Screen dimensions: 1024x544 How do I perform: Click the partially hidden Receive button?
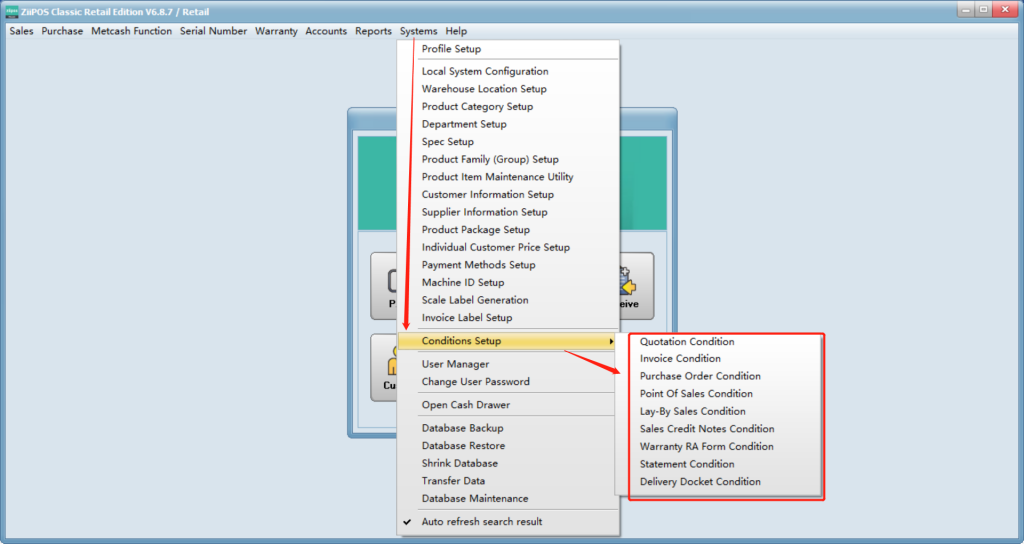tap(637, 286)
